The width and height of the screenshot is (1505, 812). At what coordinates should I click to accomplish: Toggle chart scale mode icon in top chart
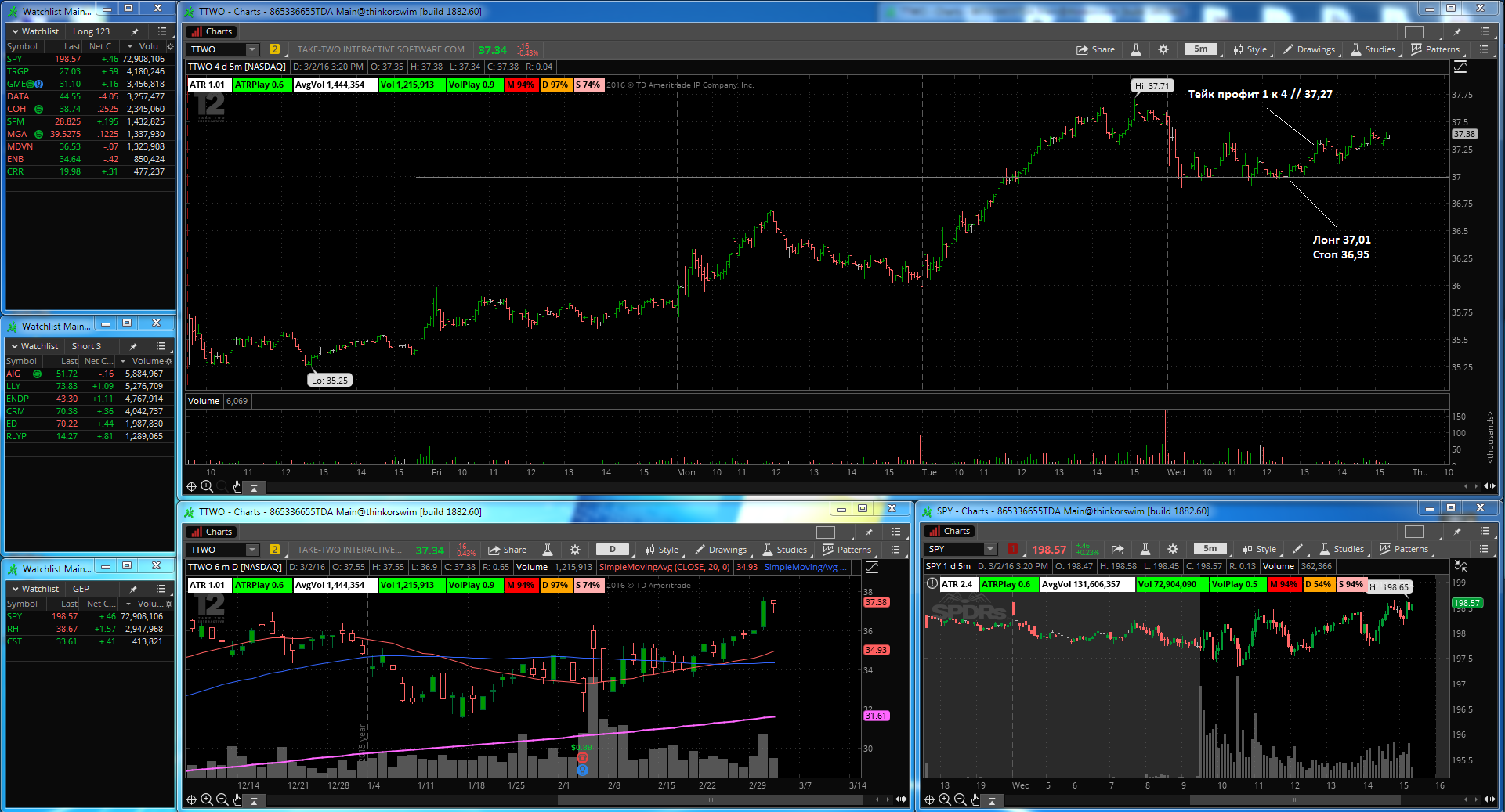pyautogui.click(x=1460, y=67)
